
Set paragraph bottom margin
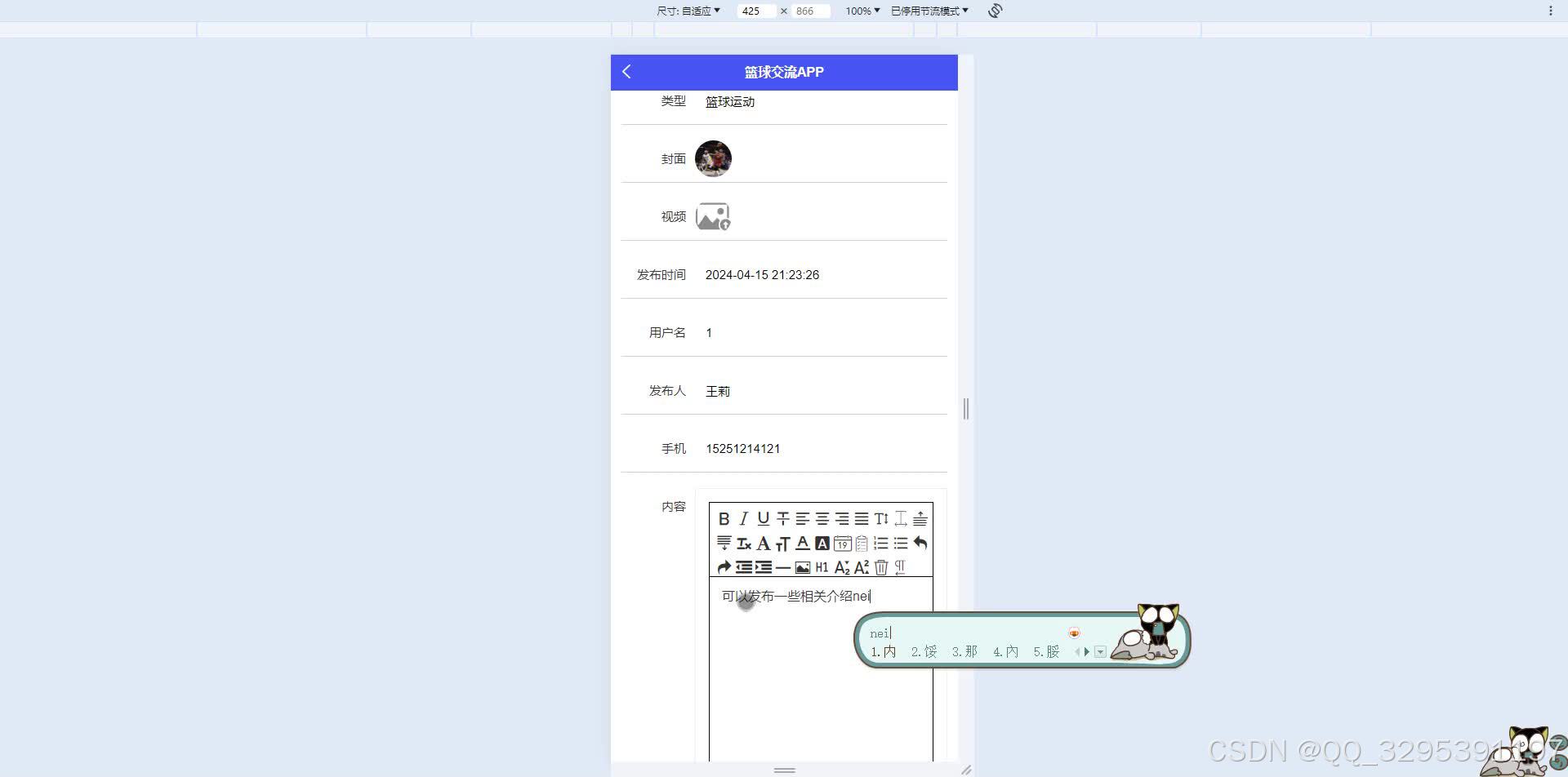click(724, 544)
